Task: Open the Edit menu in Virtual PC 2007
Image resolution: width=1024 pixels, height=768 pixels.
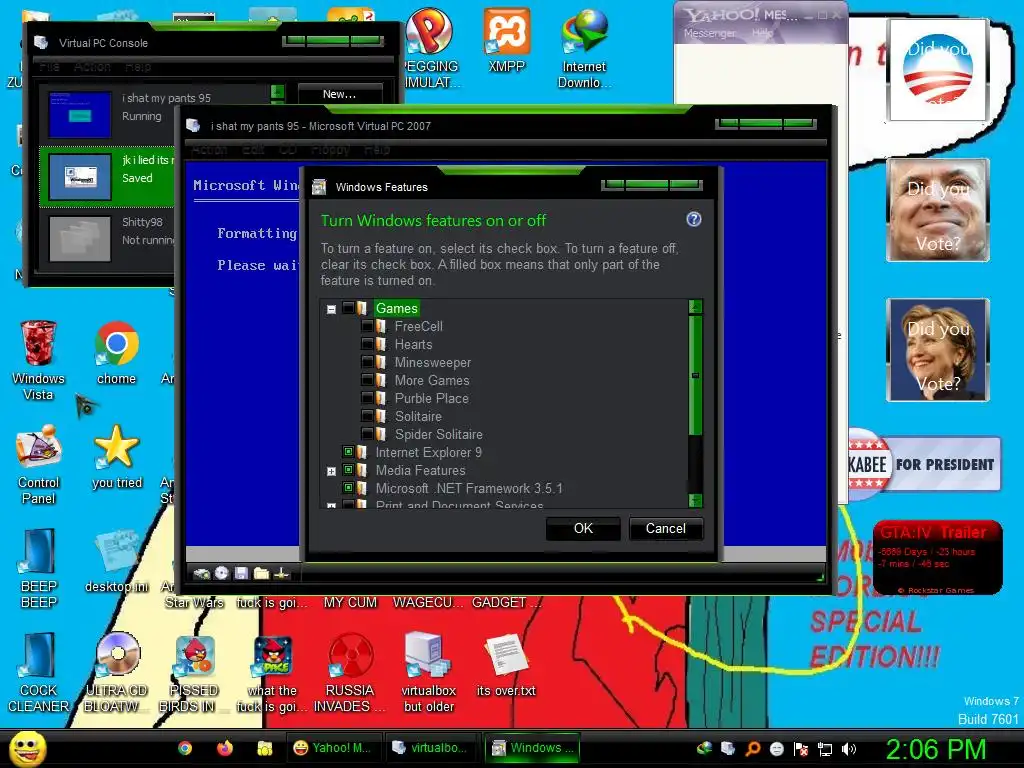Action: [x=253, y=150]
